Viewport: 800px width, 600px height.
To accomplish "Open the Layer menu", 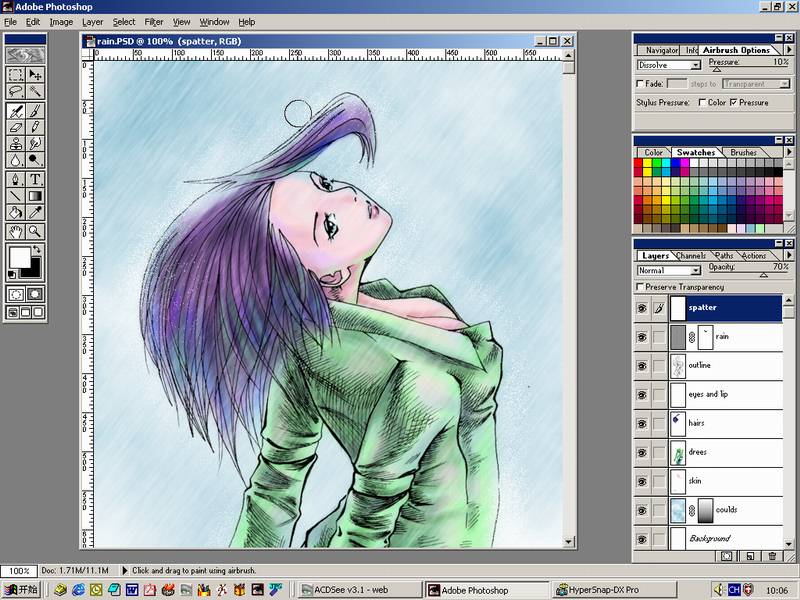I will click(92, 22).
